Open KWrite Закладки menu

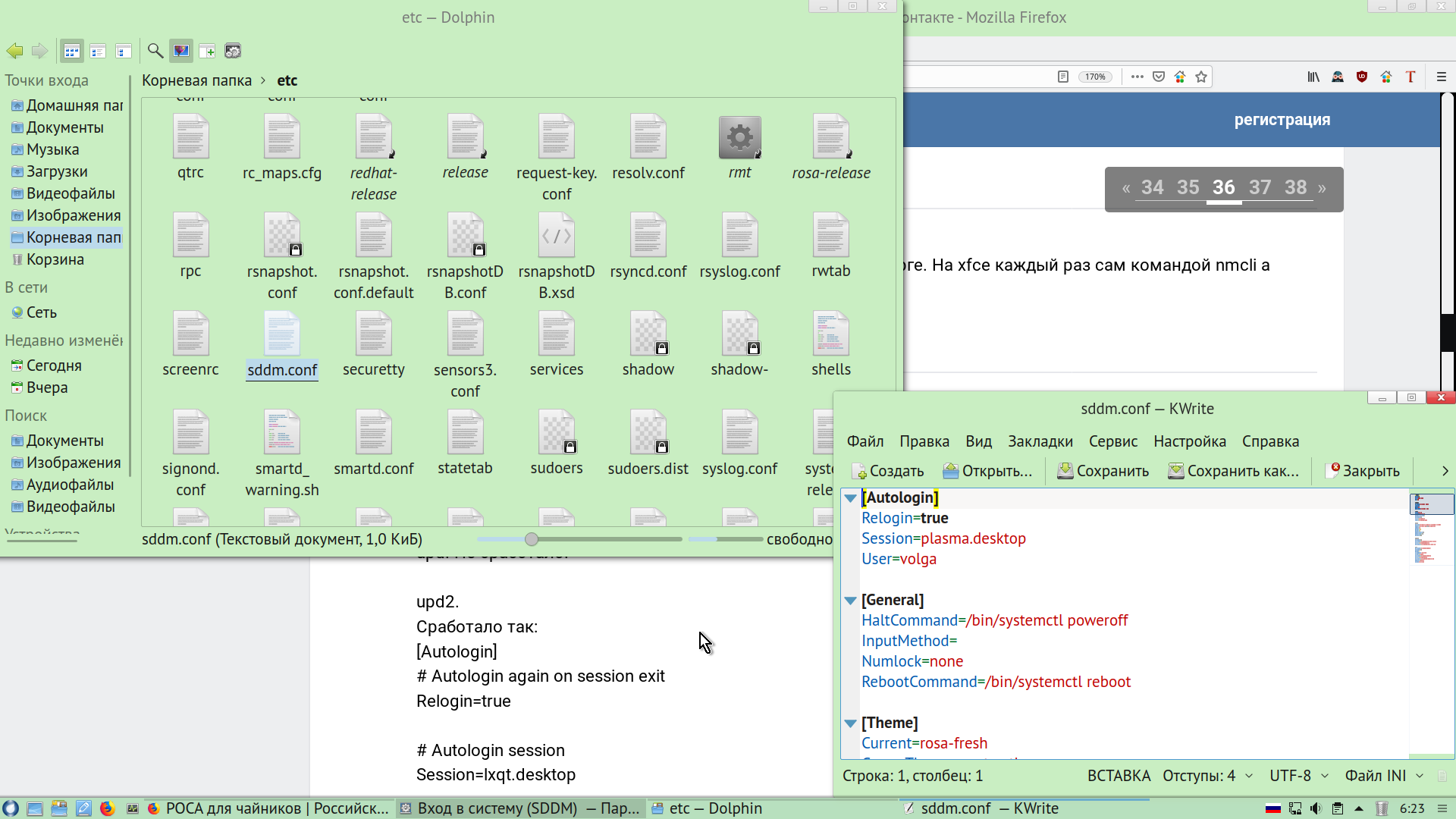[1040, 441]
